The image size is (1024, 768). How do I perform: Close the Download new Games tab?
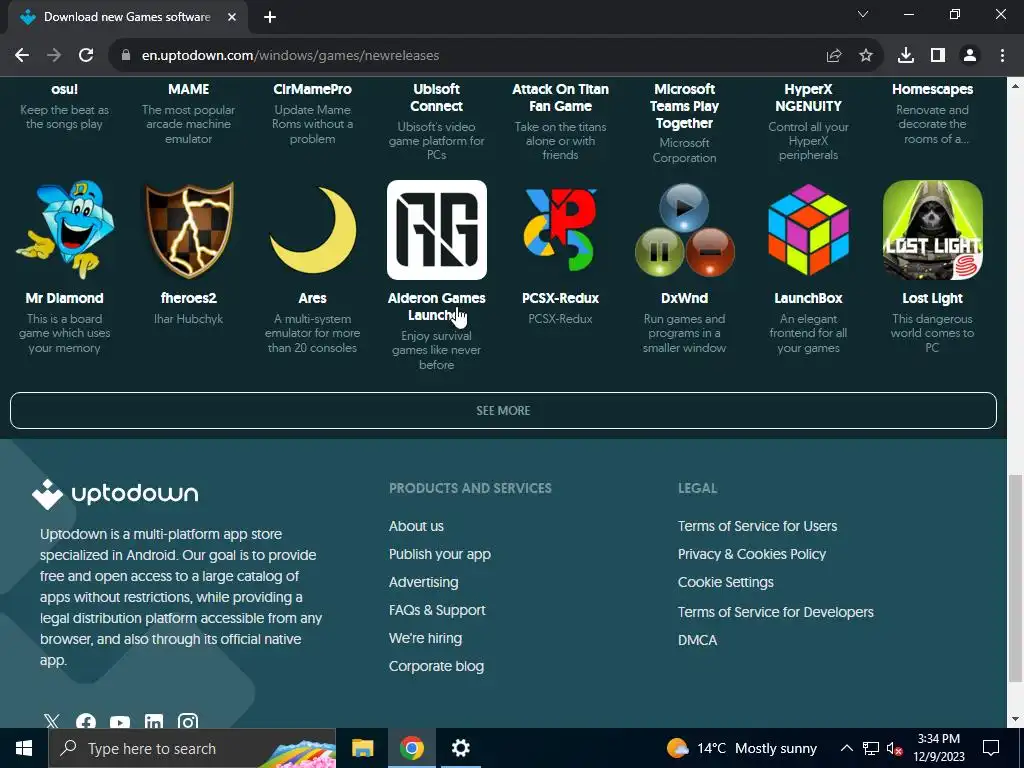[x=232, y=17]
